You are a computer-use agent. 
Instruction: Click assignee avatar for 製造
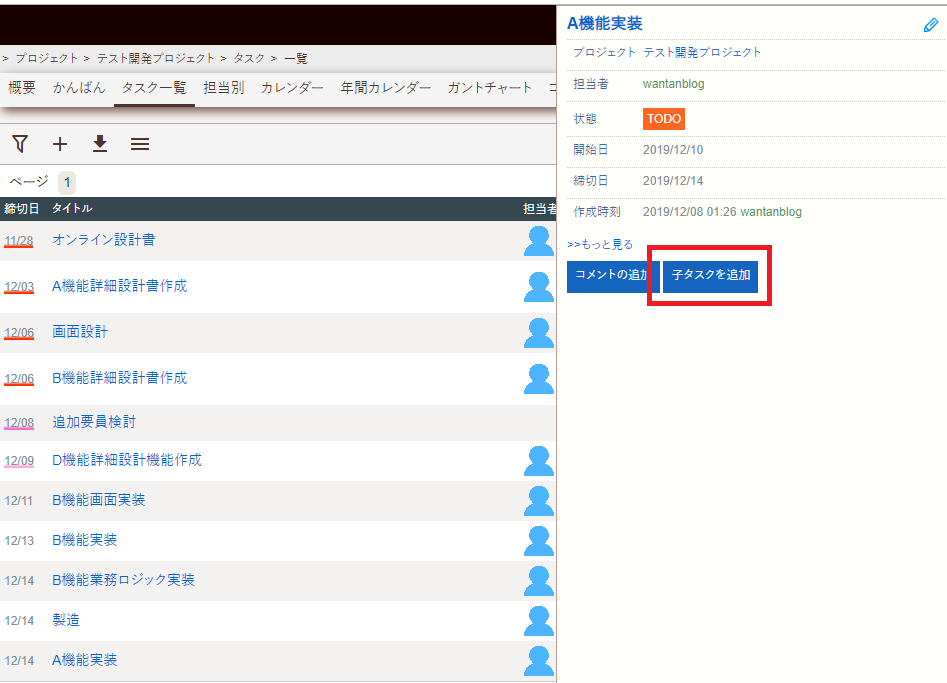coord(539,621)
